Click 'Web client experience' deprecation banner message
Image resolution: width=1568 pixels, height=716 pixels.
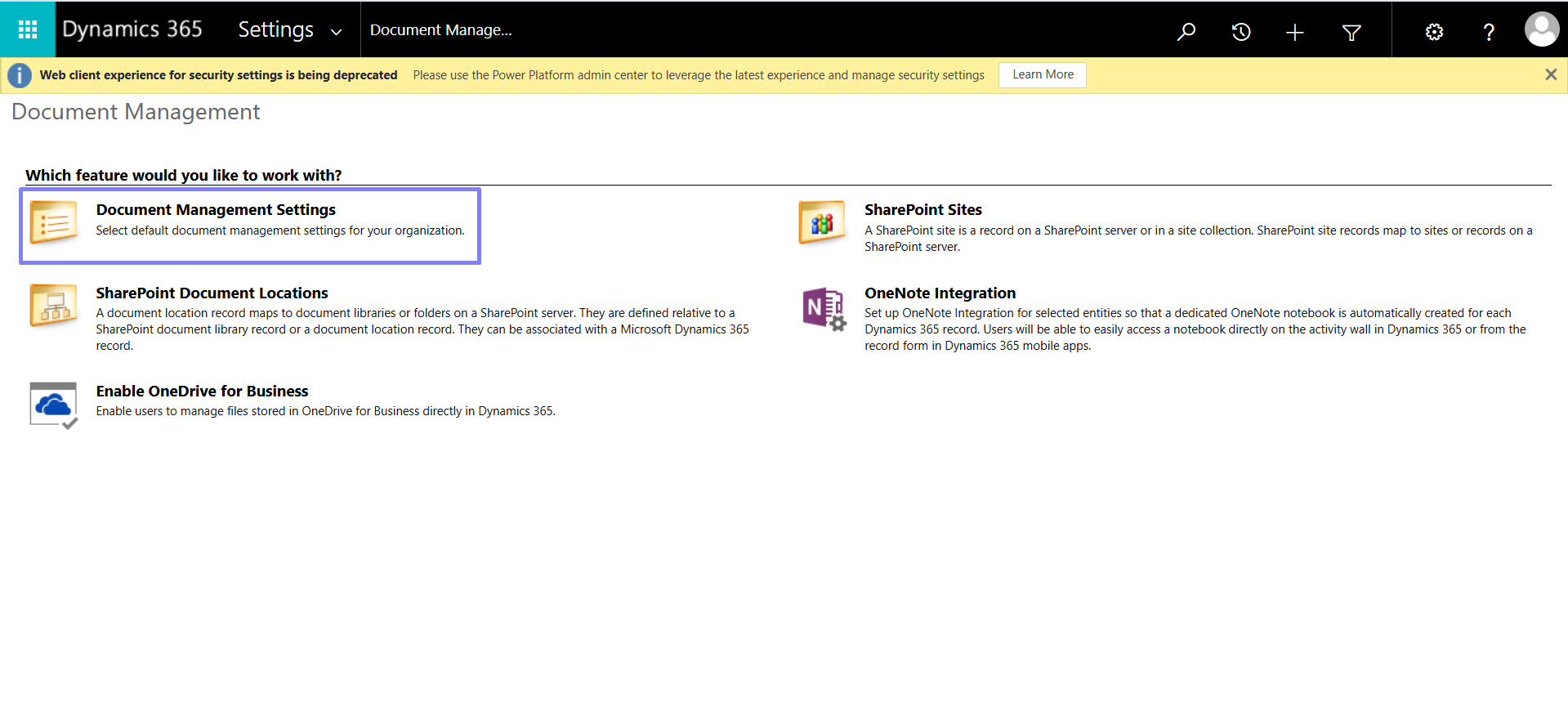(219, 75)
